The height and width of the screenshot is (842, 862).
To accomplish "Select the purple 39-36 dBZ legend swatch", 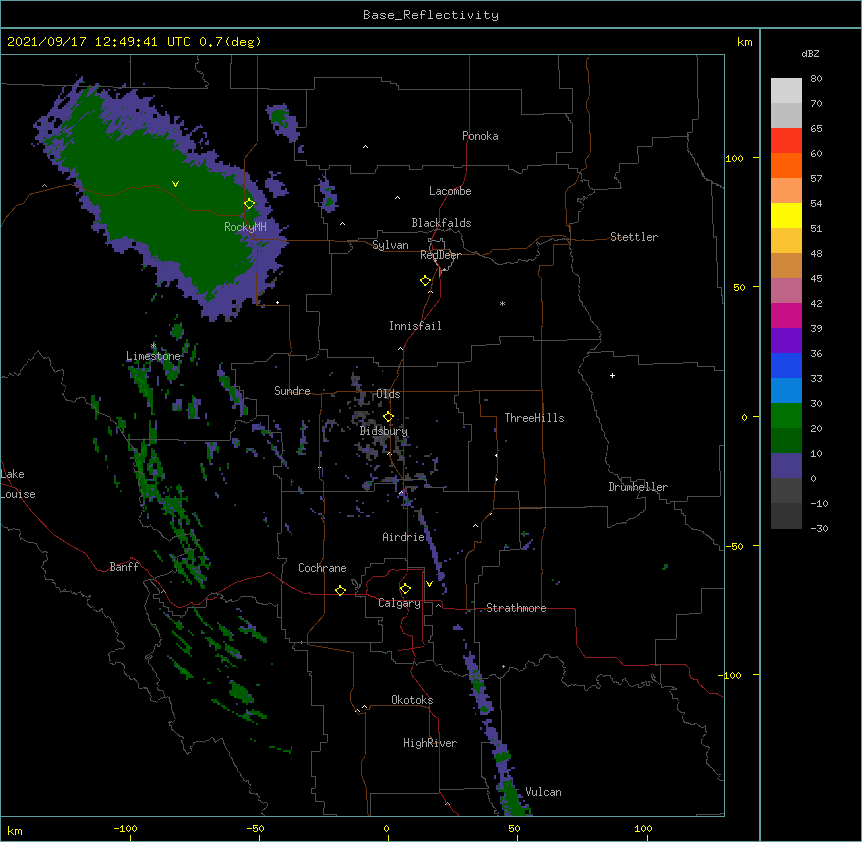I will (786, 341).
